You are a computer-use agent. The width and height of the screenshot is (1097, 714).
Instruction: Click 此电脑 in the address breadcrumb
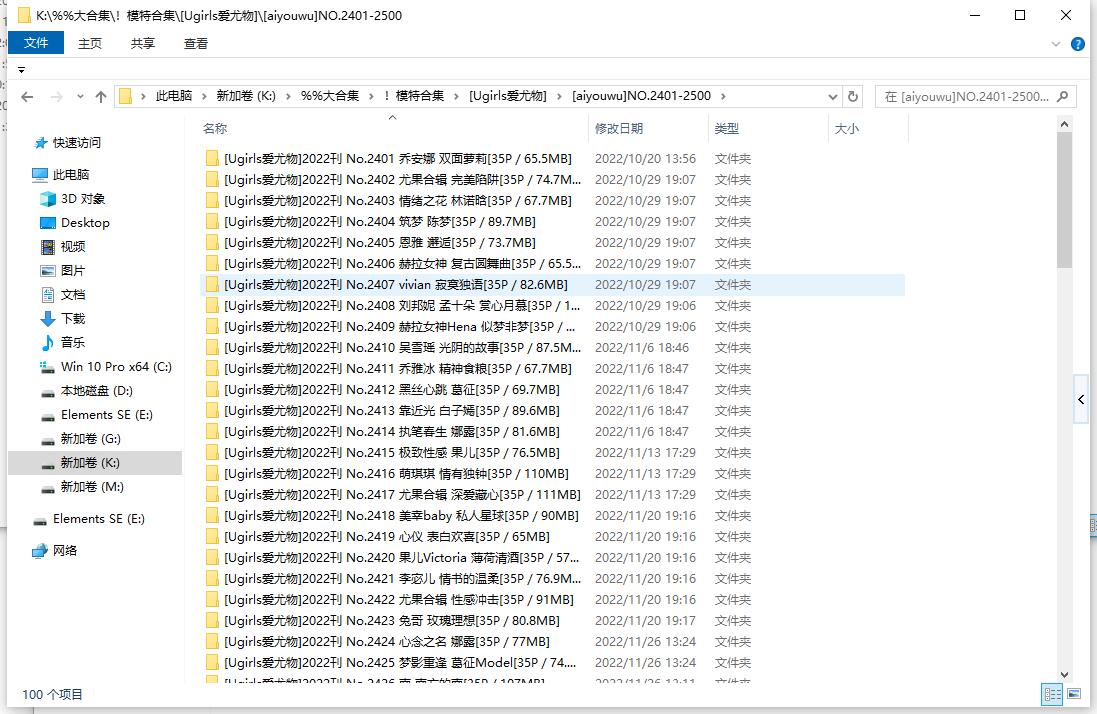tap(174, 96)
